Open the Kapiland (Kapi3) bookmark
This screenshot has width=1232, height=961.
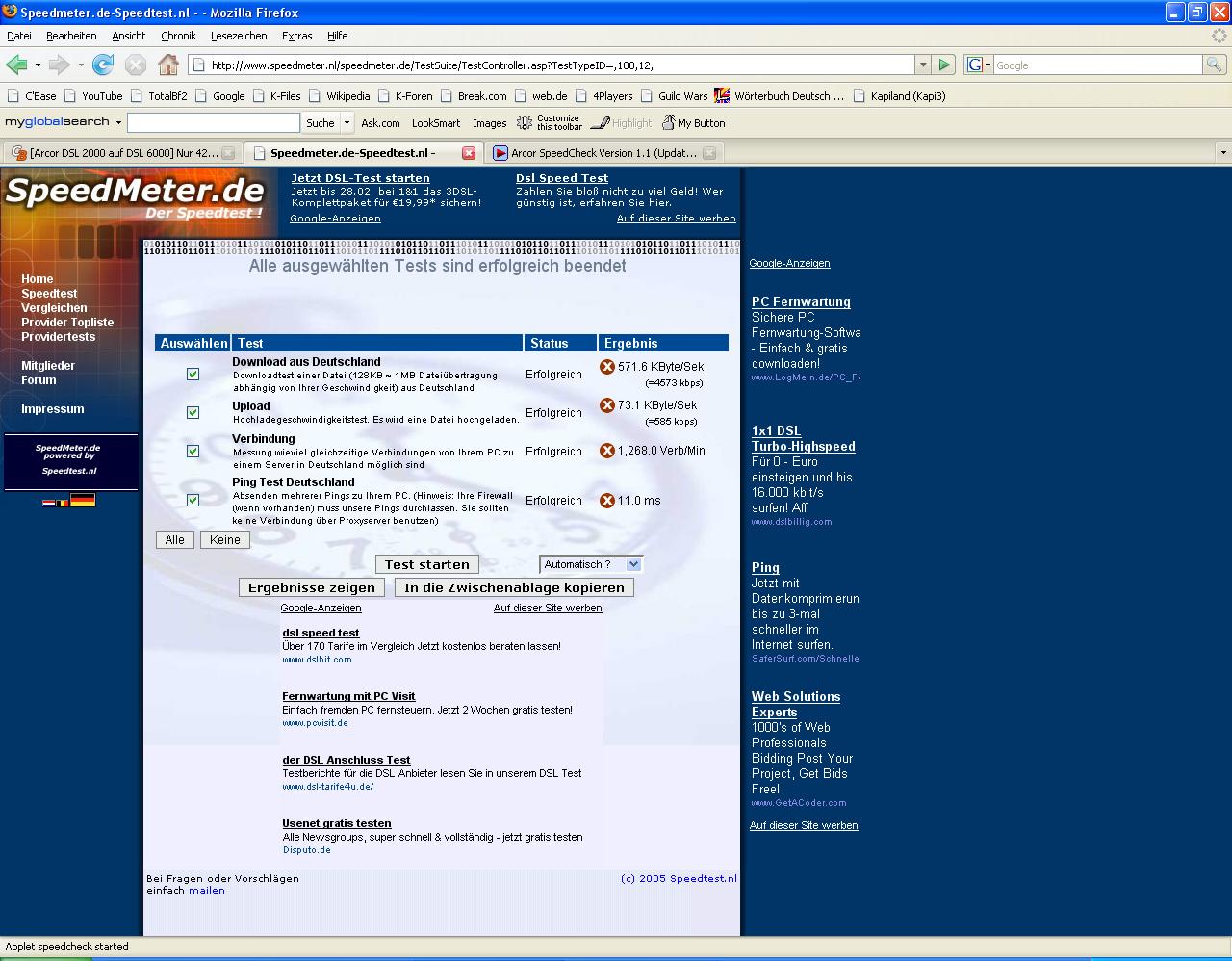tap(899, 95)
